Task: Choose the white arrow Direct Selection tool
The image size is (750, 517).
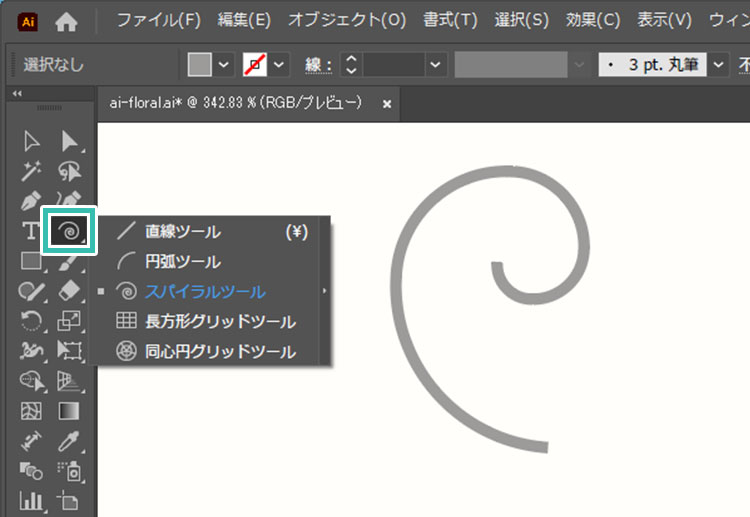Action: [32, 142]
